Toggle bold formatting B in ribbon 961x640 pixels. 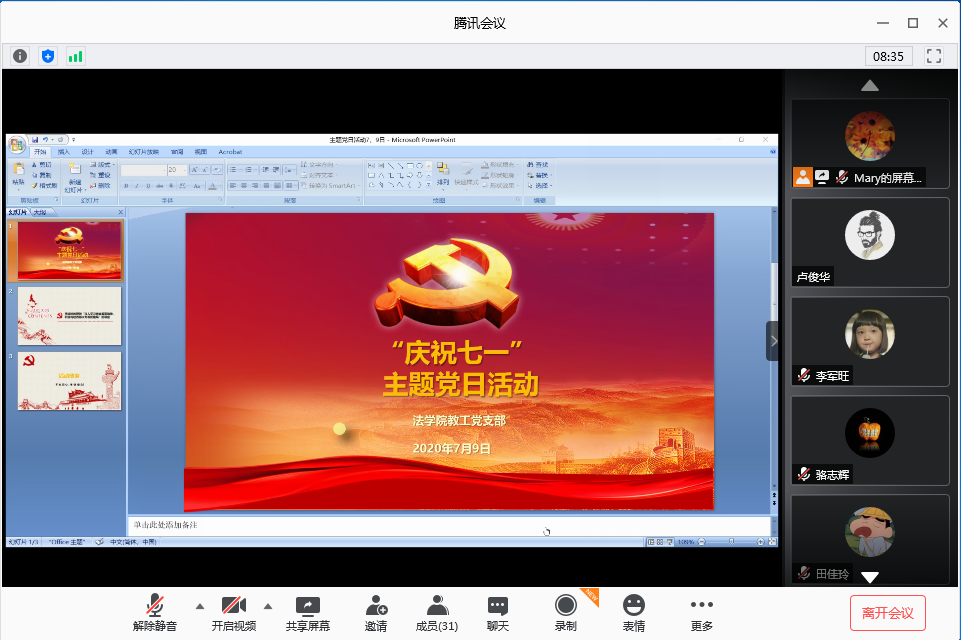[x=126, y=186]
